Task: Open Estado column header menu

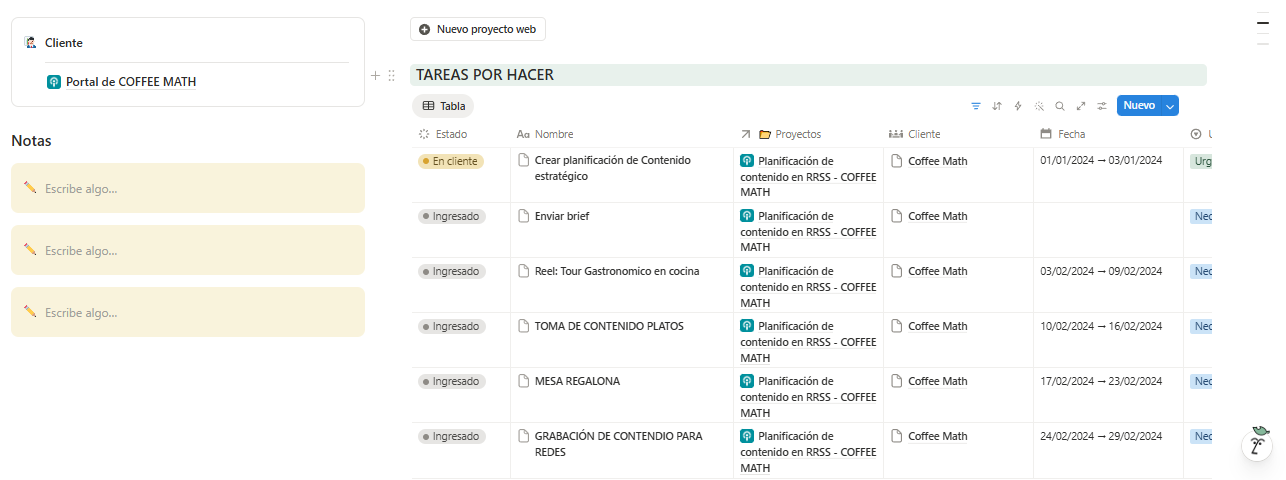Action: pyautogui.click(x=442, y=134)
